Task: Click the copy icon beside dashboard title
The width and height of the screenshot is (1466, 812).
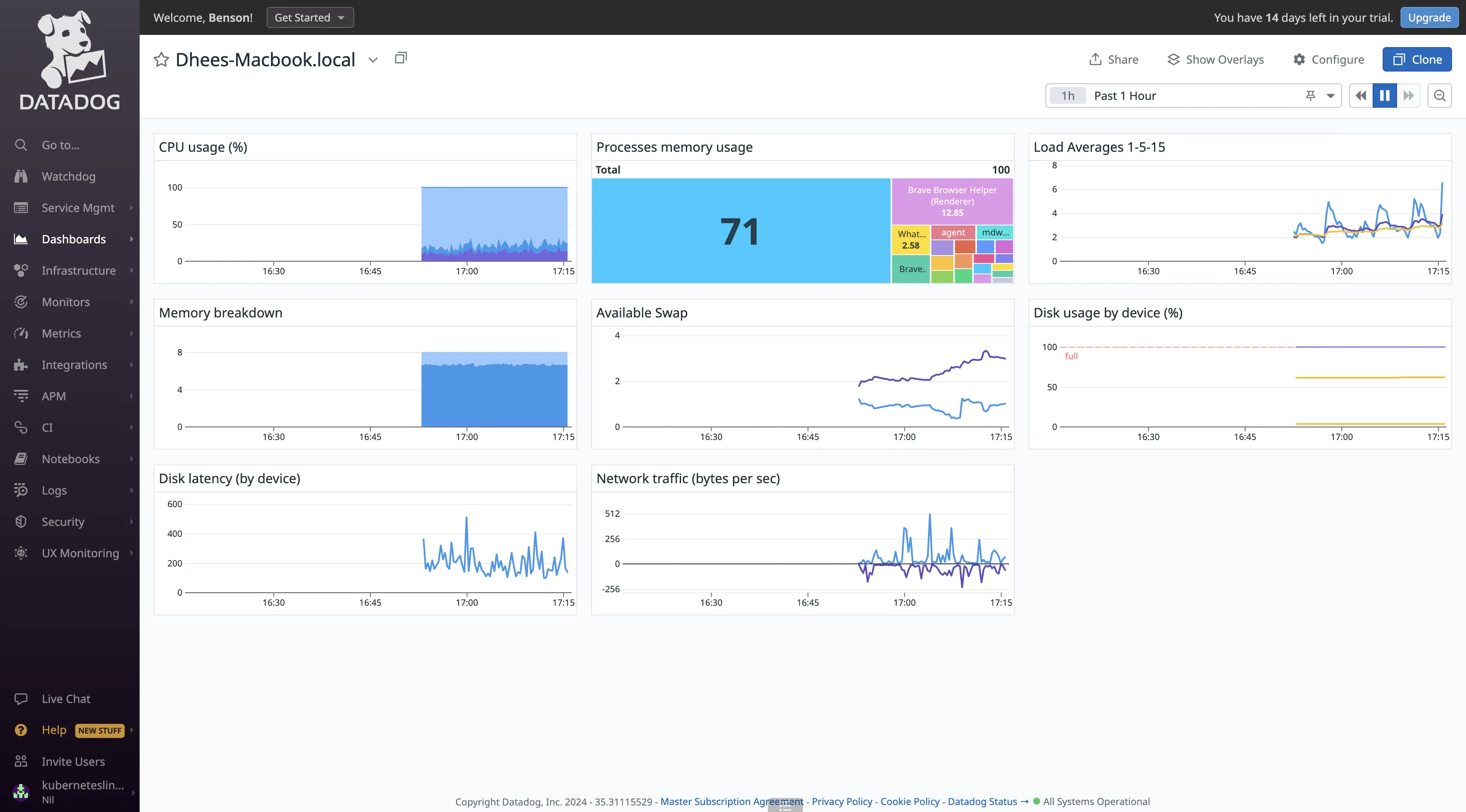Action: click(x=401, y=58)
